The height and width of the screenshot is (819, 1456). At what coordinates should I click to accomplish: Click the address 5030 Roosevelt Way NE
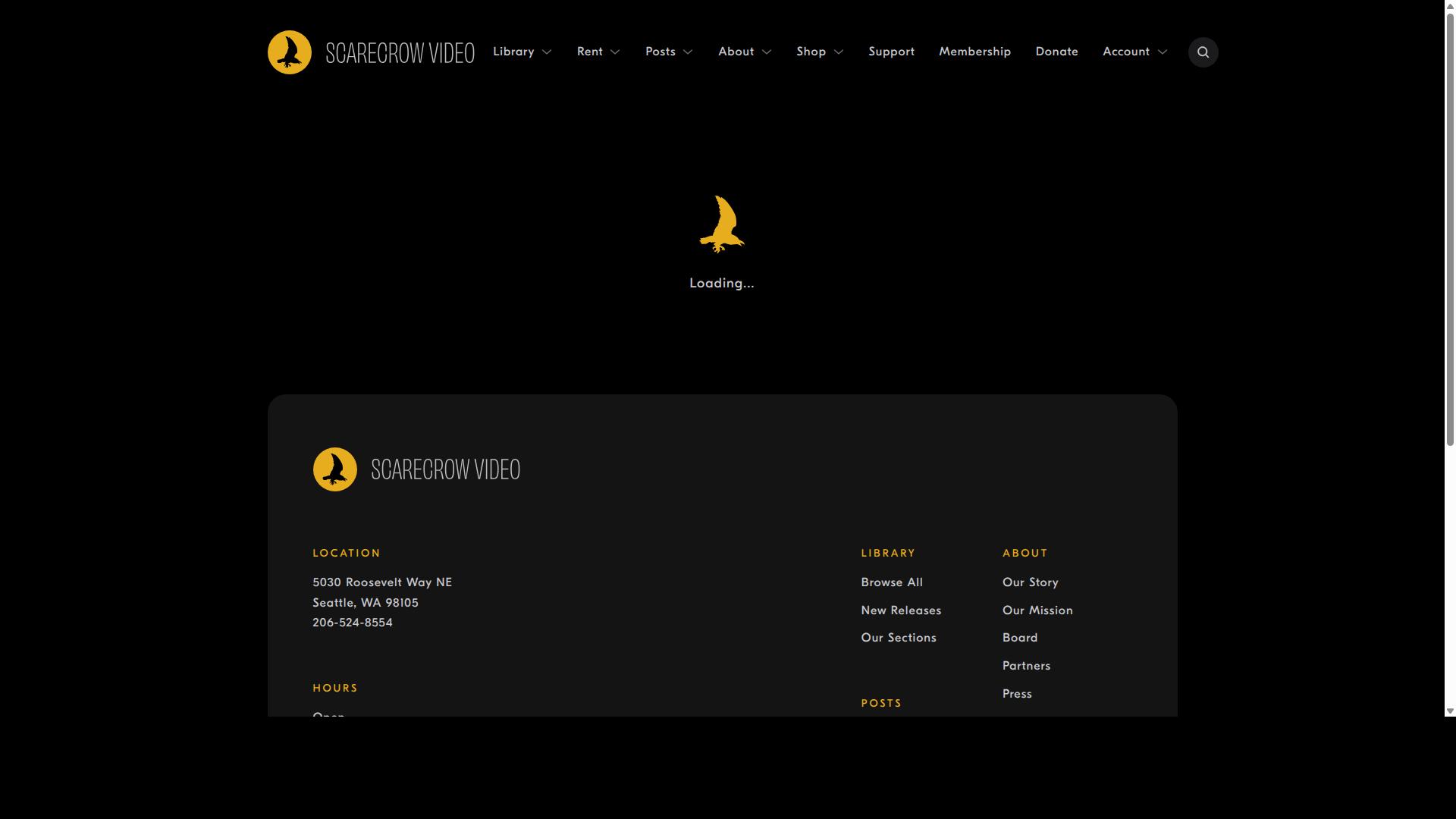[382, 582]
